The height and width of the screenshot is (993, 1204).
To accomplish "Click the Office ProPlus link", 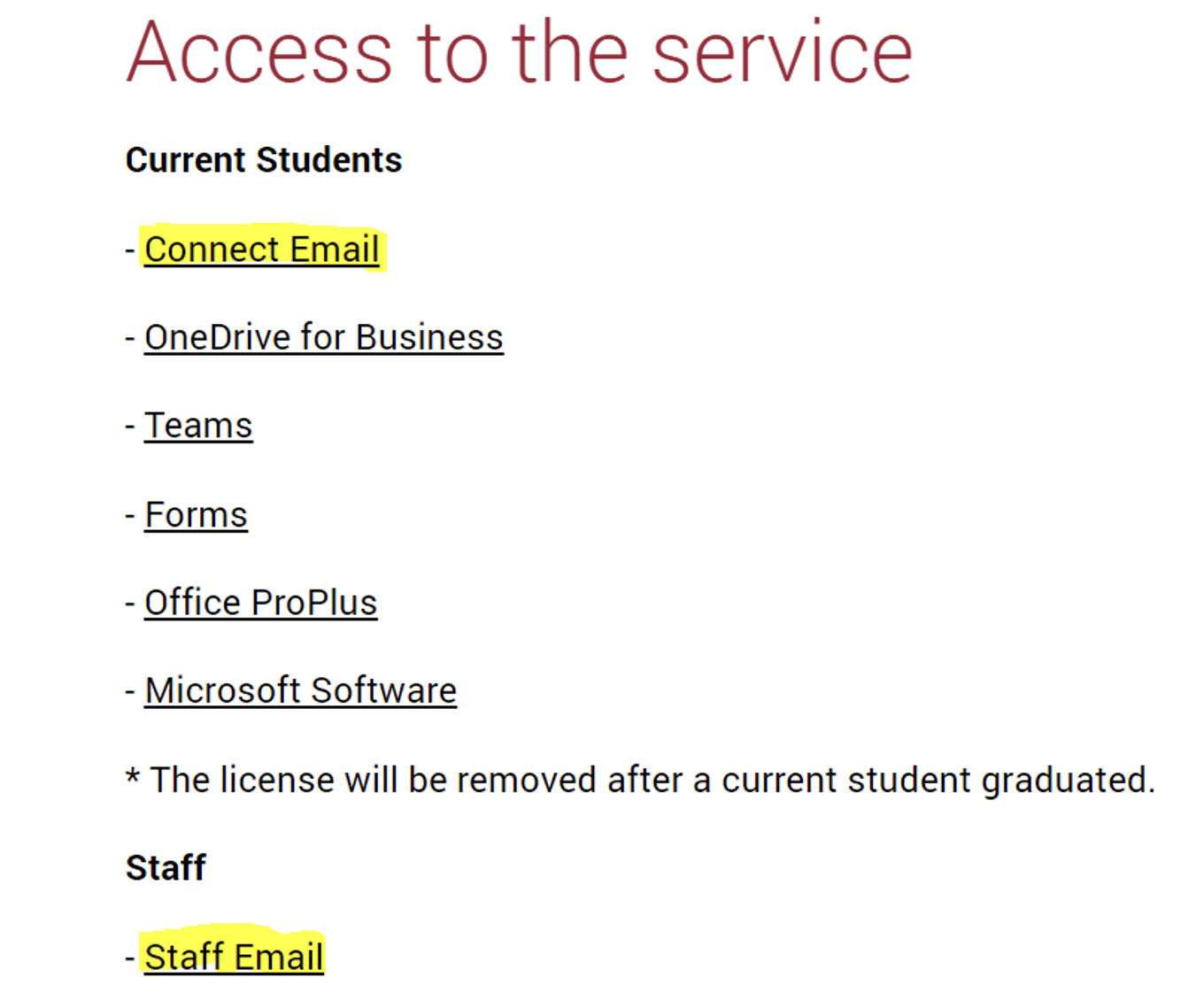I will point(260,603).
